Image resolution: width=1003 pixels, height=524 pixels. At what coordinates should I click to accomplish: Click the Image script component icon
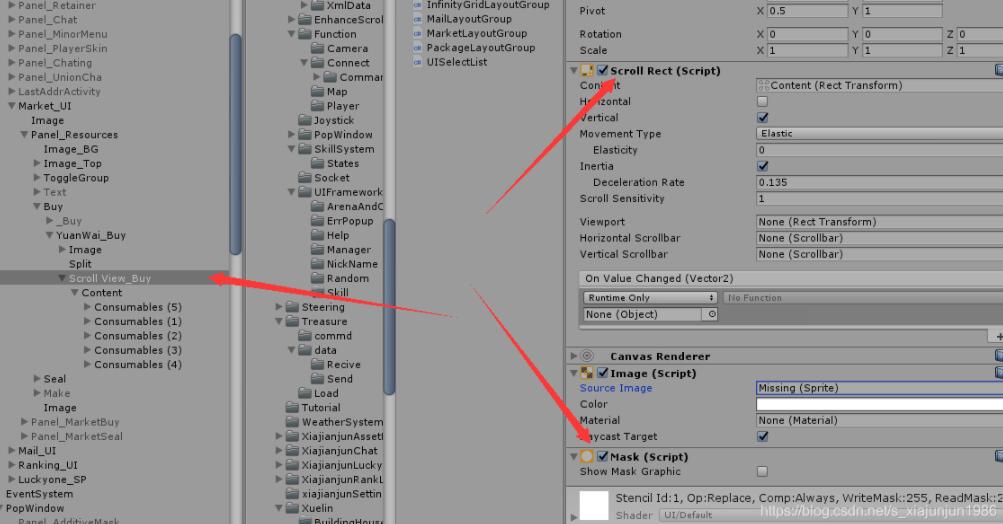pyautogui.click(x=587, y=373)
